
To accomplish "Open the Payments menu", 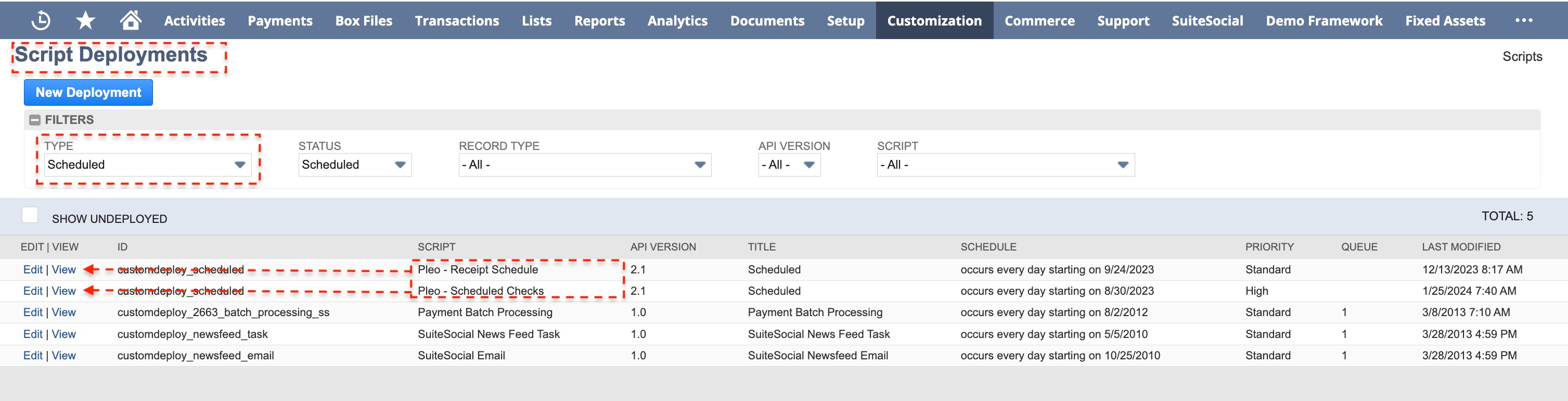I will tap(280, 21).
